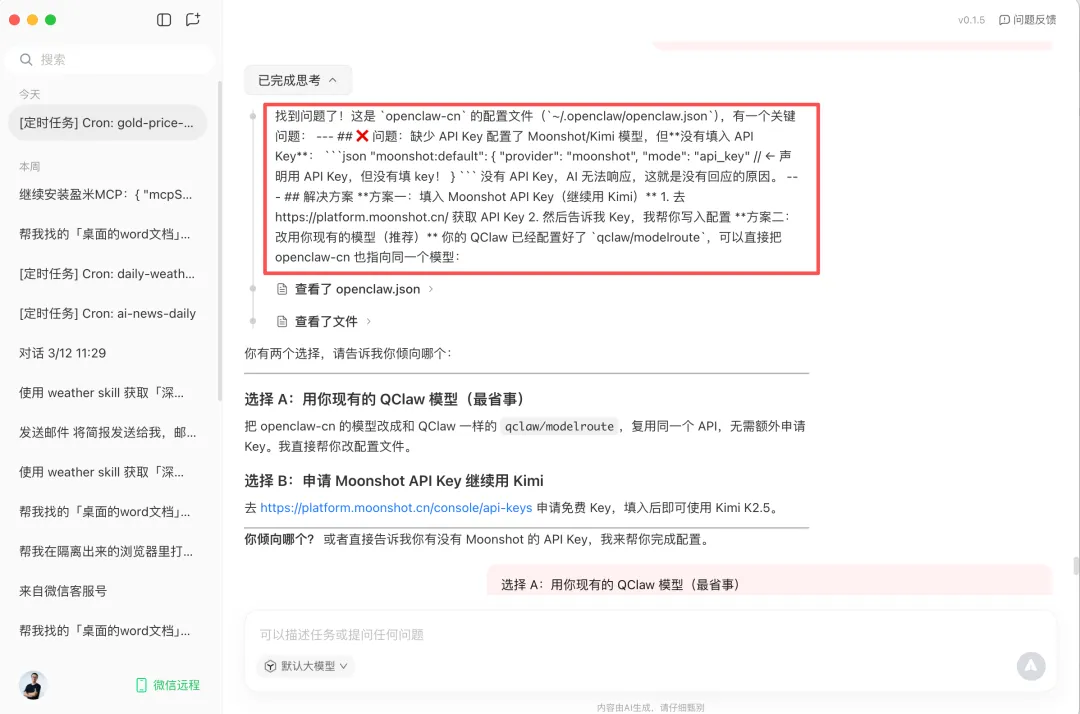This screenshot has height=714, width=1080.
Task: Click the 本周 section label
Action: point(30,167)
